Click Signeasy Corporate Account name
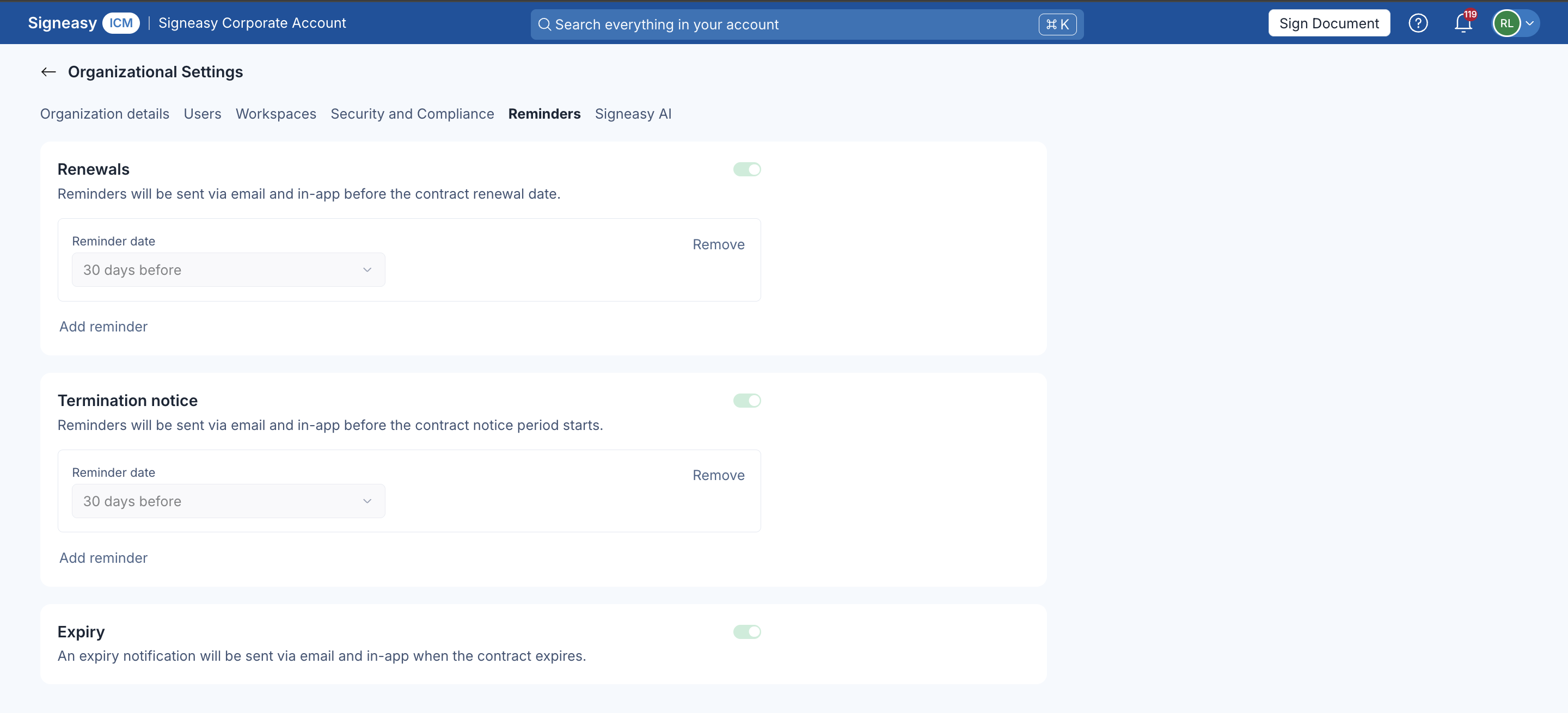 (252, 23)
